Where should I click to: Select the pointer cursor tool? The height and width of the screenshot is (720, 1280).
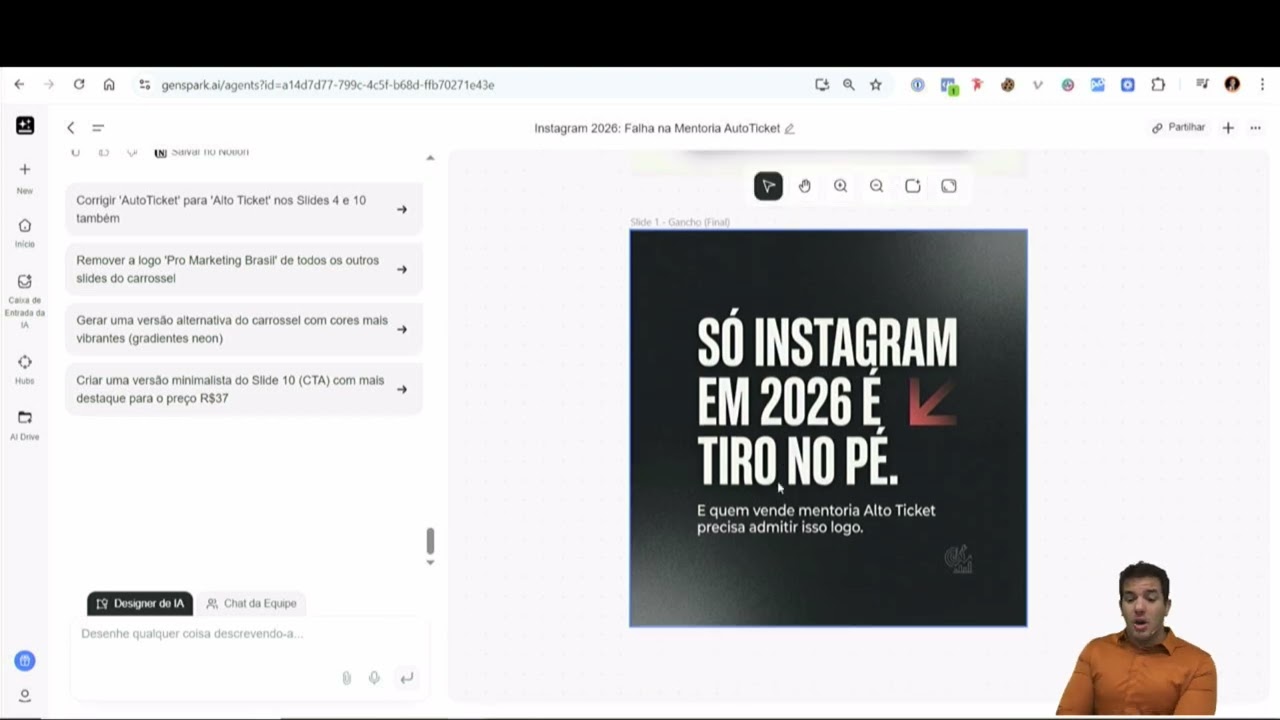(768, 186)
